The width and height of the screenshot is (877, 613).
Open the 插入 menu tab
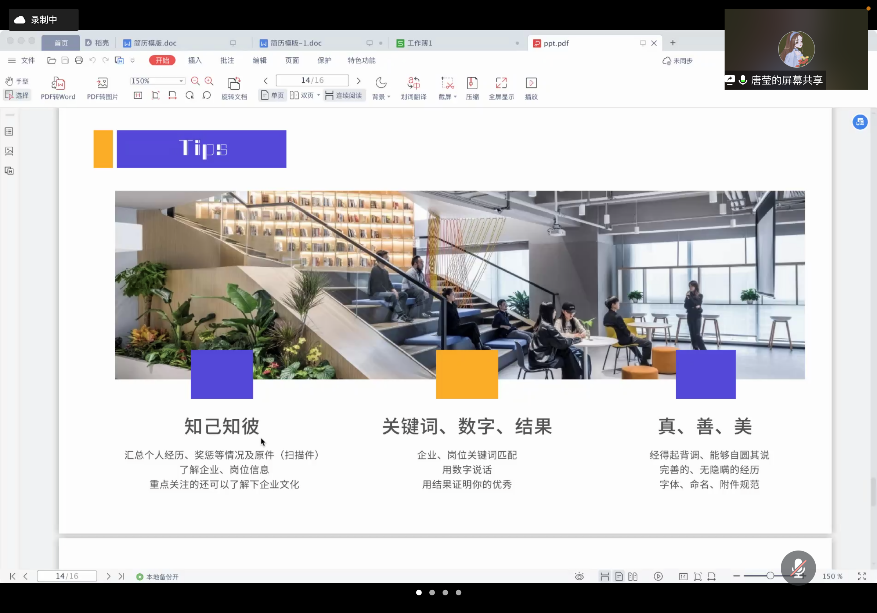(x=195, y=60)
